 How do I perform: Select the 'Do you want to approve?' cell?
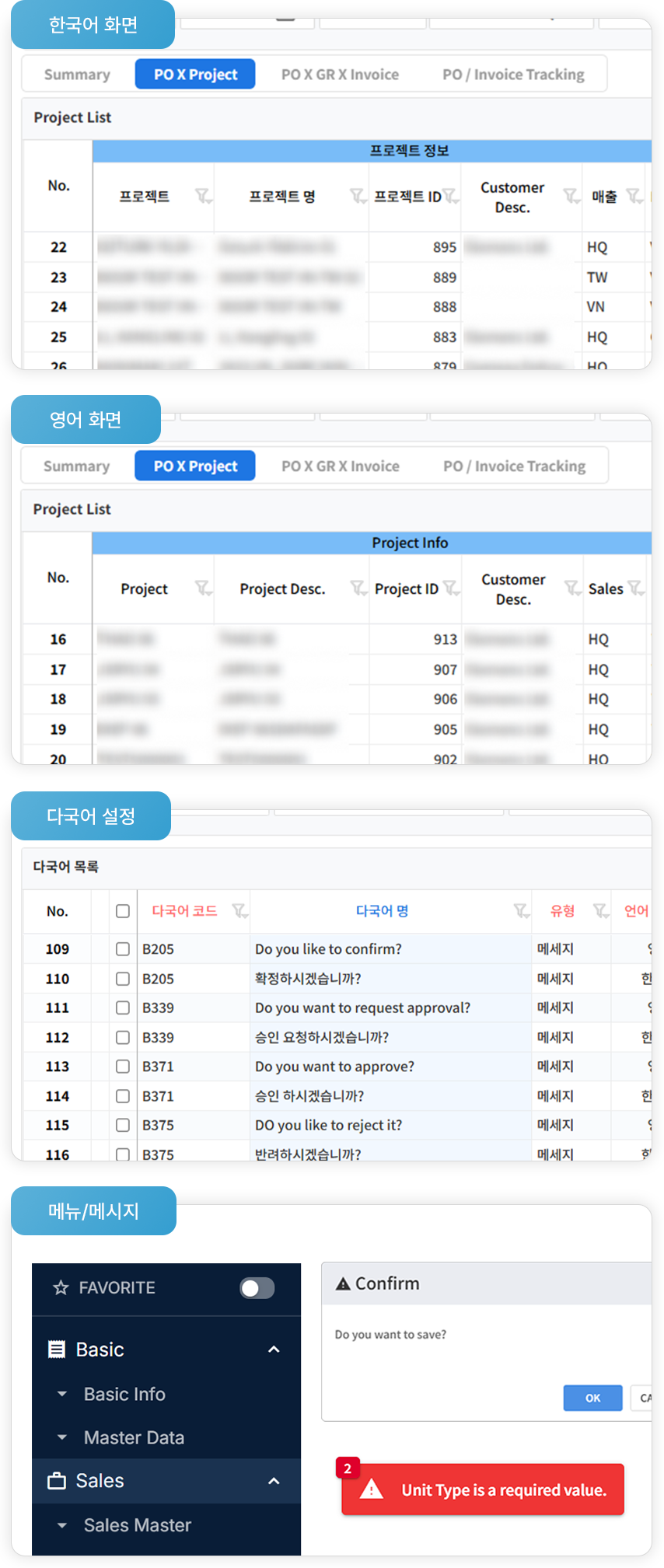pos(334,1067)
